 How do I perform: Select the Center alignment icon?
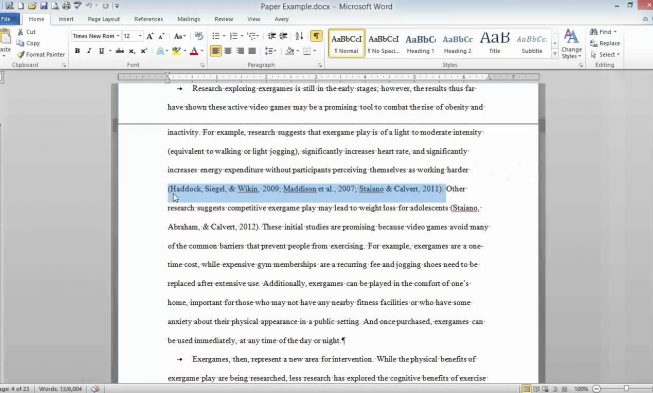point(228,51)
